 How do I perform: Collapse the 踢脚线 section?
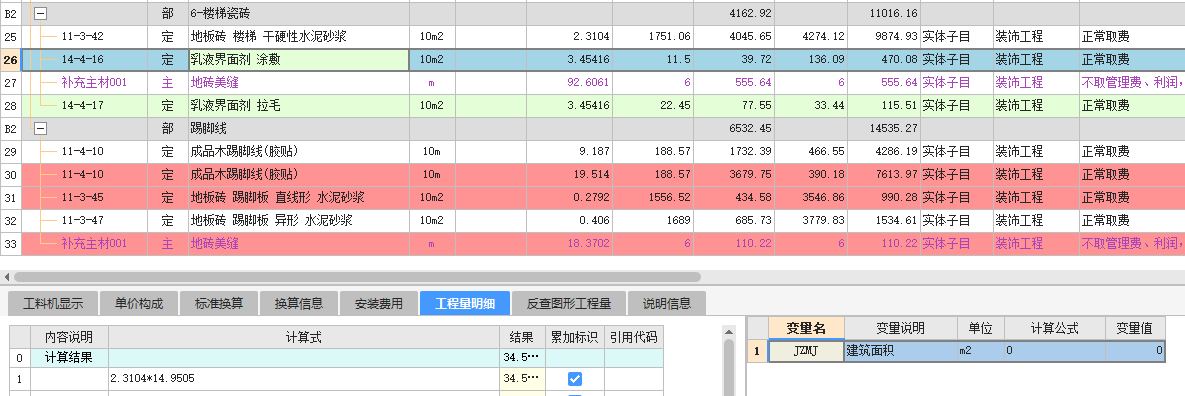coord(41,128)
